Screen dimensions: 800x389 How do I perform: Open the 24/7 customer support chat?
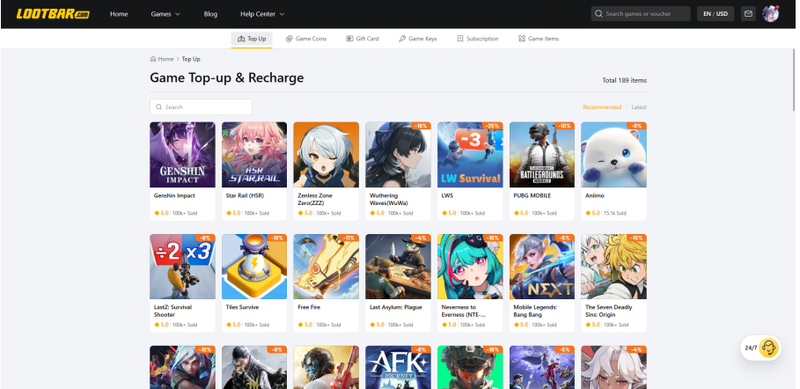pyautogui.click(x=761, y=348)
